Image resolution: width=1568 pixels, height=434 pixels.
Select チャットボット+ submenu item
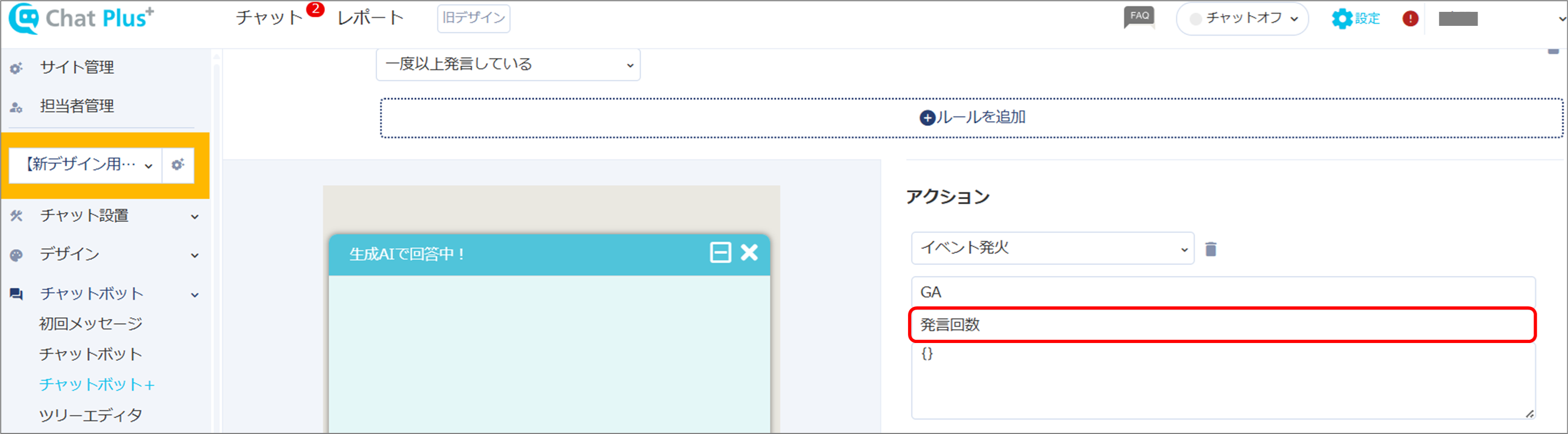97,384
